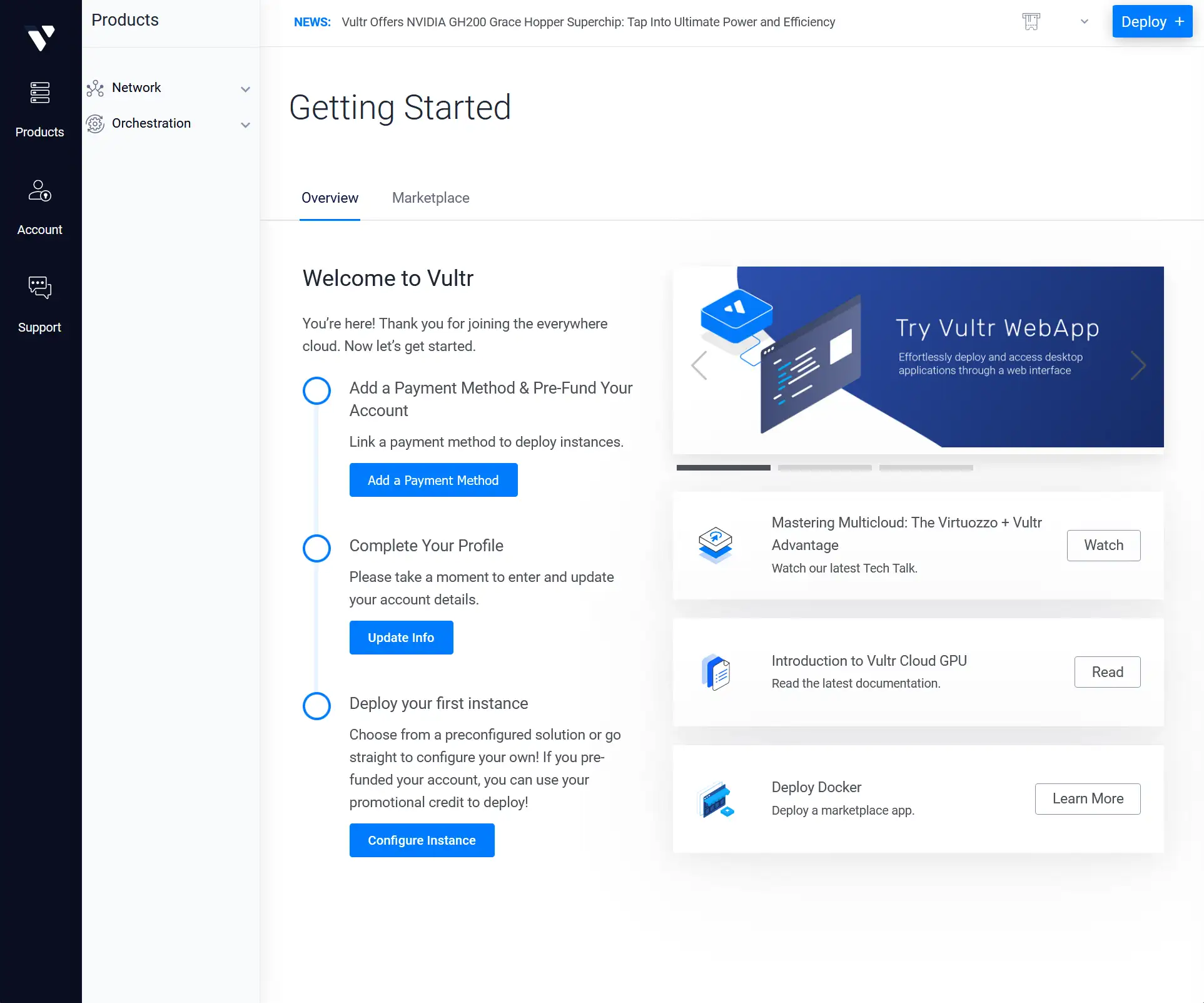Select the Overview tab
The height and width of the screenshot is (1003, 1204).
(x=330, y=198)
